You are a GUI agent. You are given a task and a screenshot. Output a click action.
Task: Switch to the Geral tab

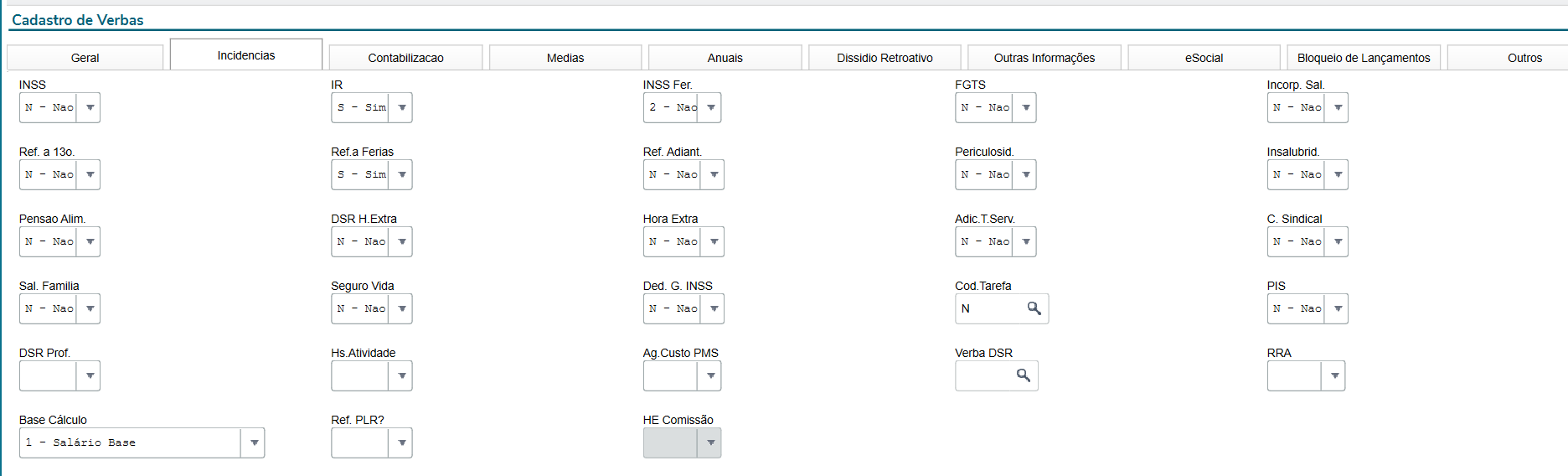pos(85,58)
